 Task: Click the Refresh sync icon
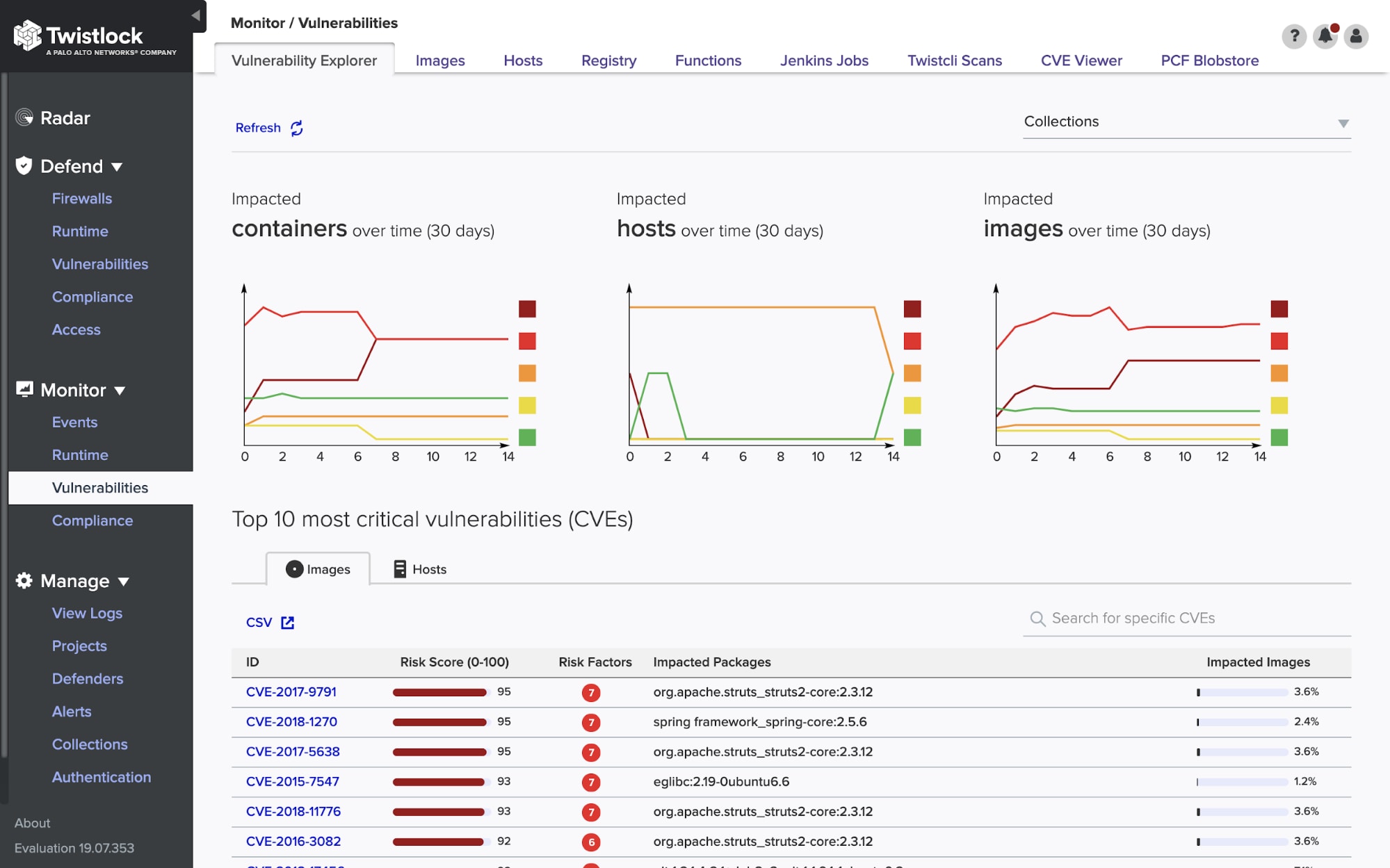click(297, 128)
